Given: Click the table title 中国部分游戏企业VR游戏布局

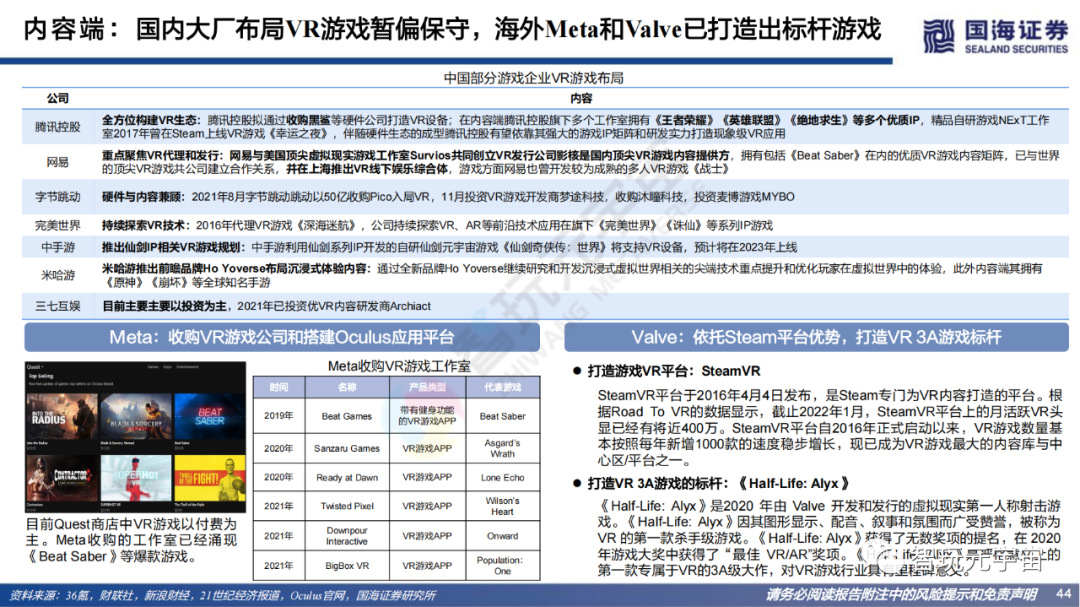Looking at the screenshot, I should pos(533,78).
